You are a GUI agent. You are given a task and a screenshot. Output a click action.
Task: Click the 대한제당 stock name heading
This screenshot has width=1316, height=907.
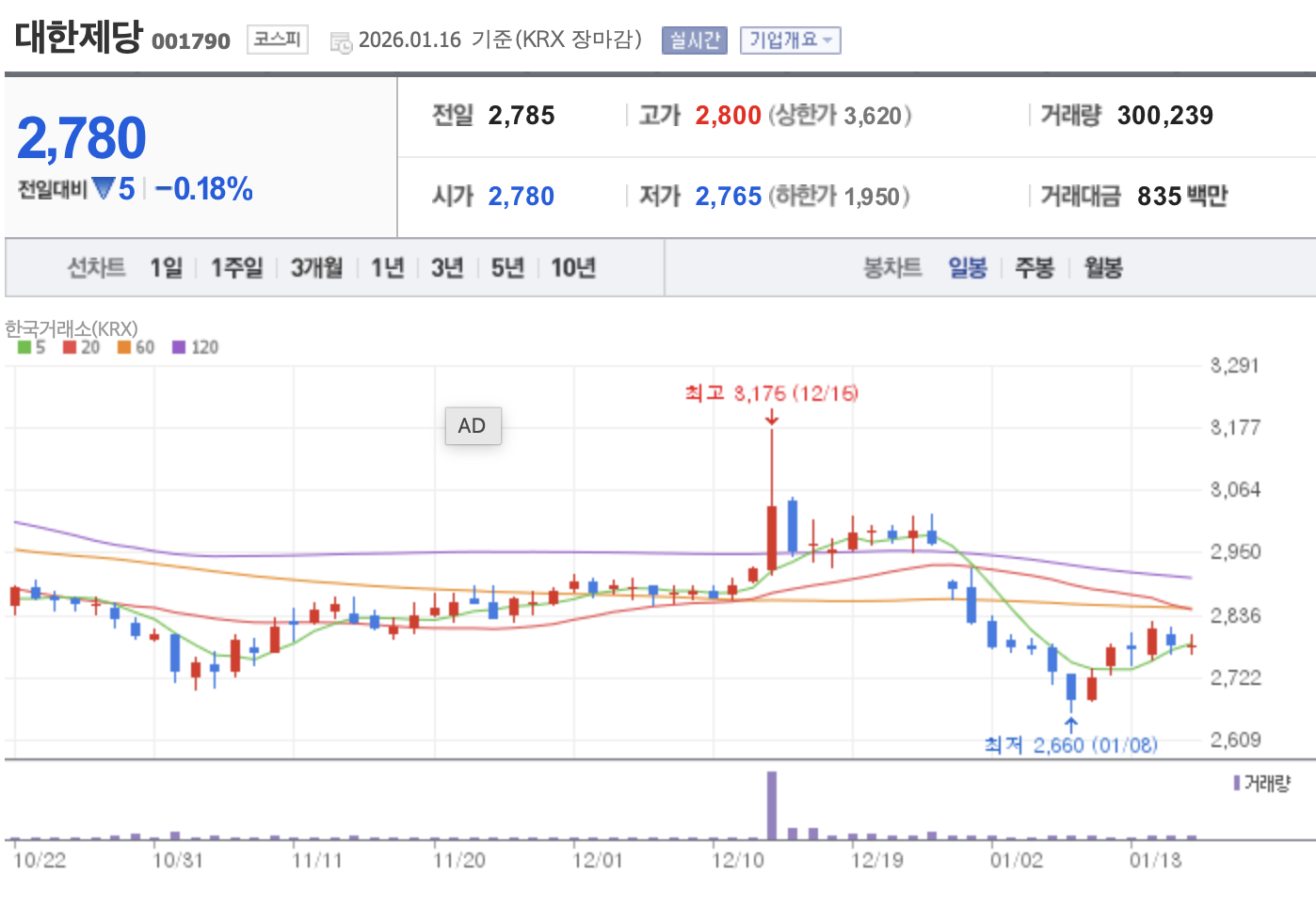pos(78,38)
